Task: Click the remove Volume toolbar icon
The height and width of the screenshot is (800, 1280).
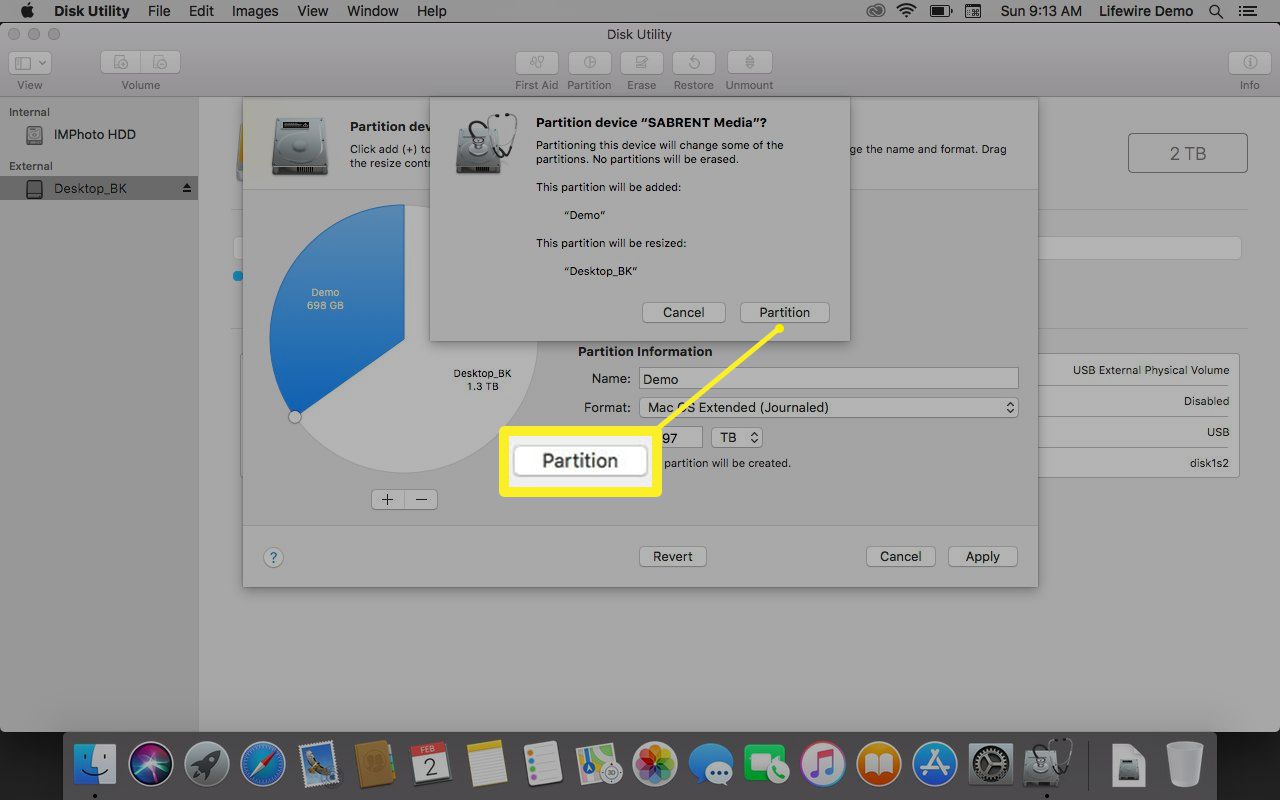Action: [161, 62]
